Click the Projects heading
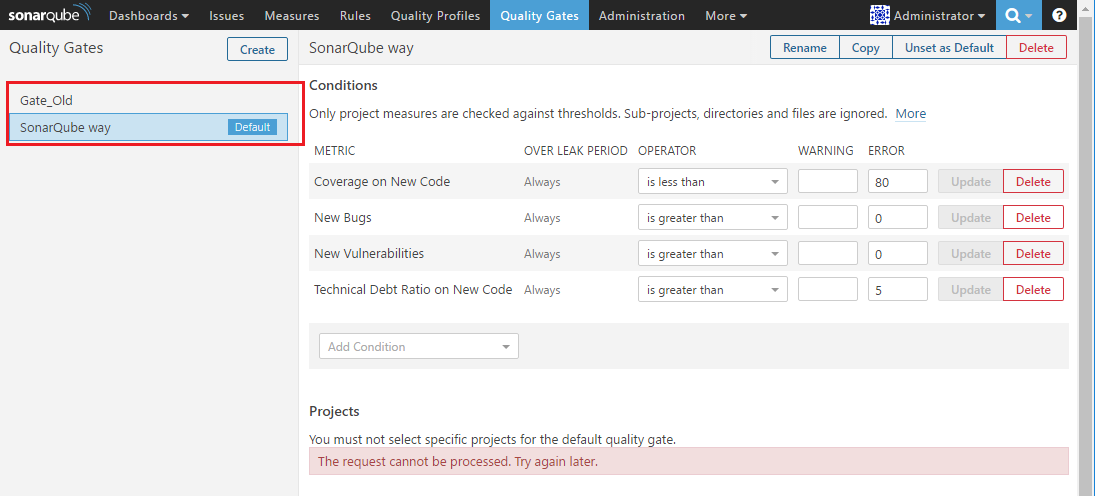This screenshot has height=496, width=1095. pyautogui.click(x=334, y=411)
